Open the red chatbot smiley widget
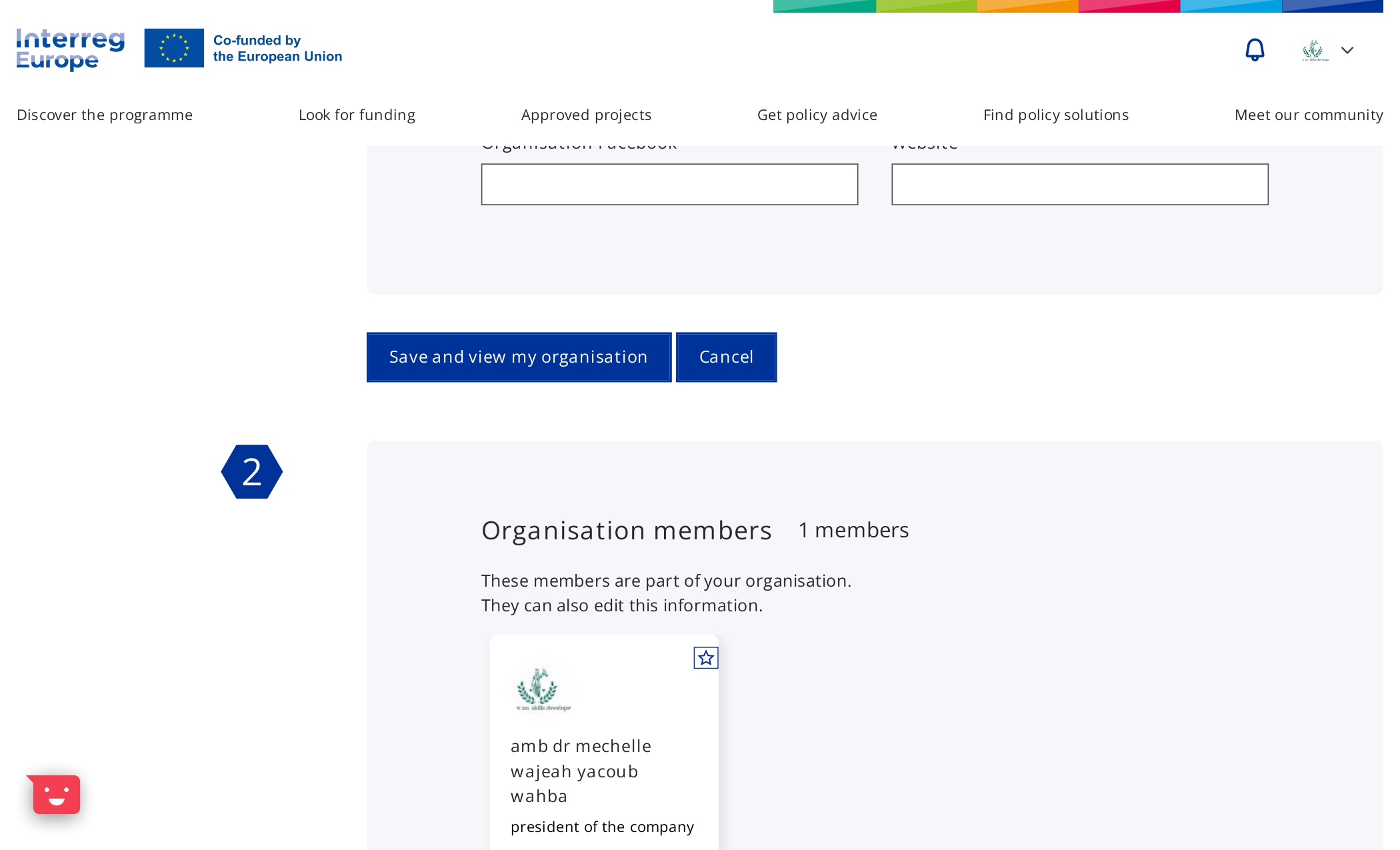This screenshot has height=850, width=1400. click(x=56, y=794)
